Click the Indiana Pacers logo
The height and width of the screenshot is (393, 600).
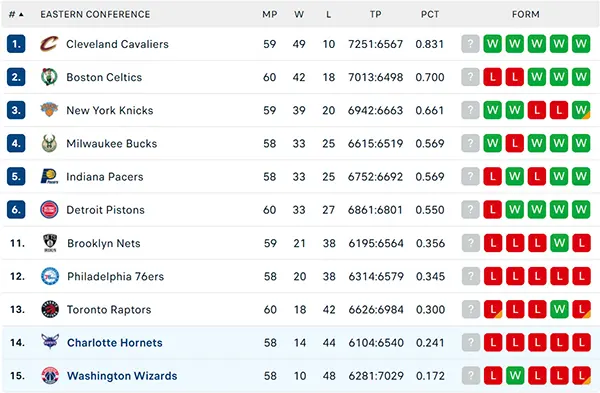point(49,176)
